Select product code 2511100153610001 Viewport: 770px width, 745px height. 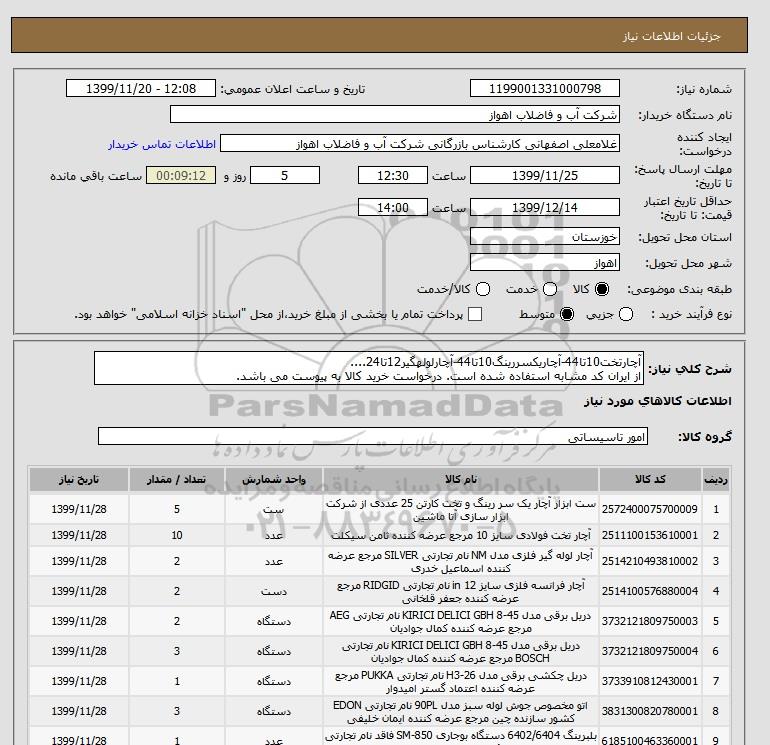point(650,535)
